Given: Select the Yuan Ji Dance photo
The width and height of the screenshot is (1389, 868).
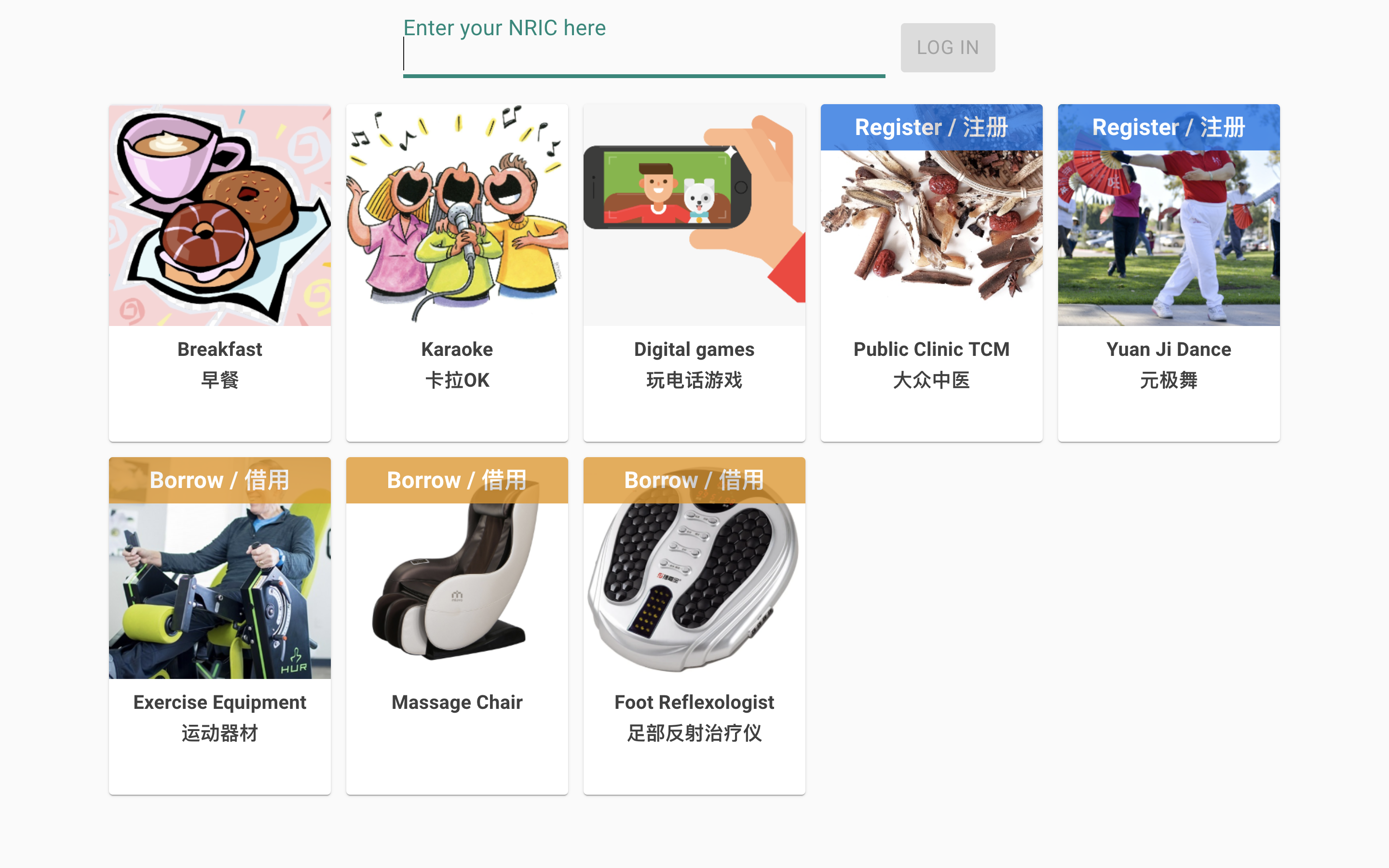Looking at the screenshot, I should [x=1169, y=238].
